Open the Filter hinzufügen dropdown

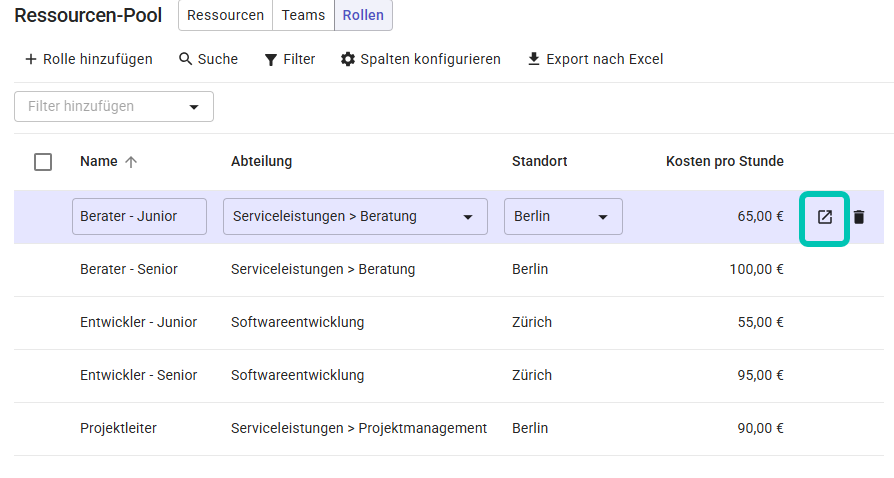pyautogui.click(x=114, y=107)
